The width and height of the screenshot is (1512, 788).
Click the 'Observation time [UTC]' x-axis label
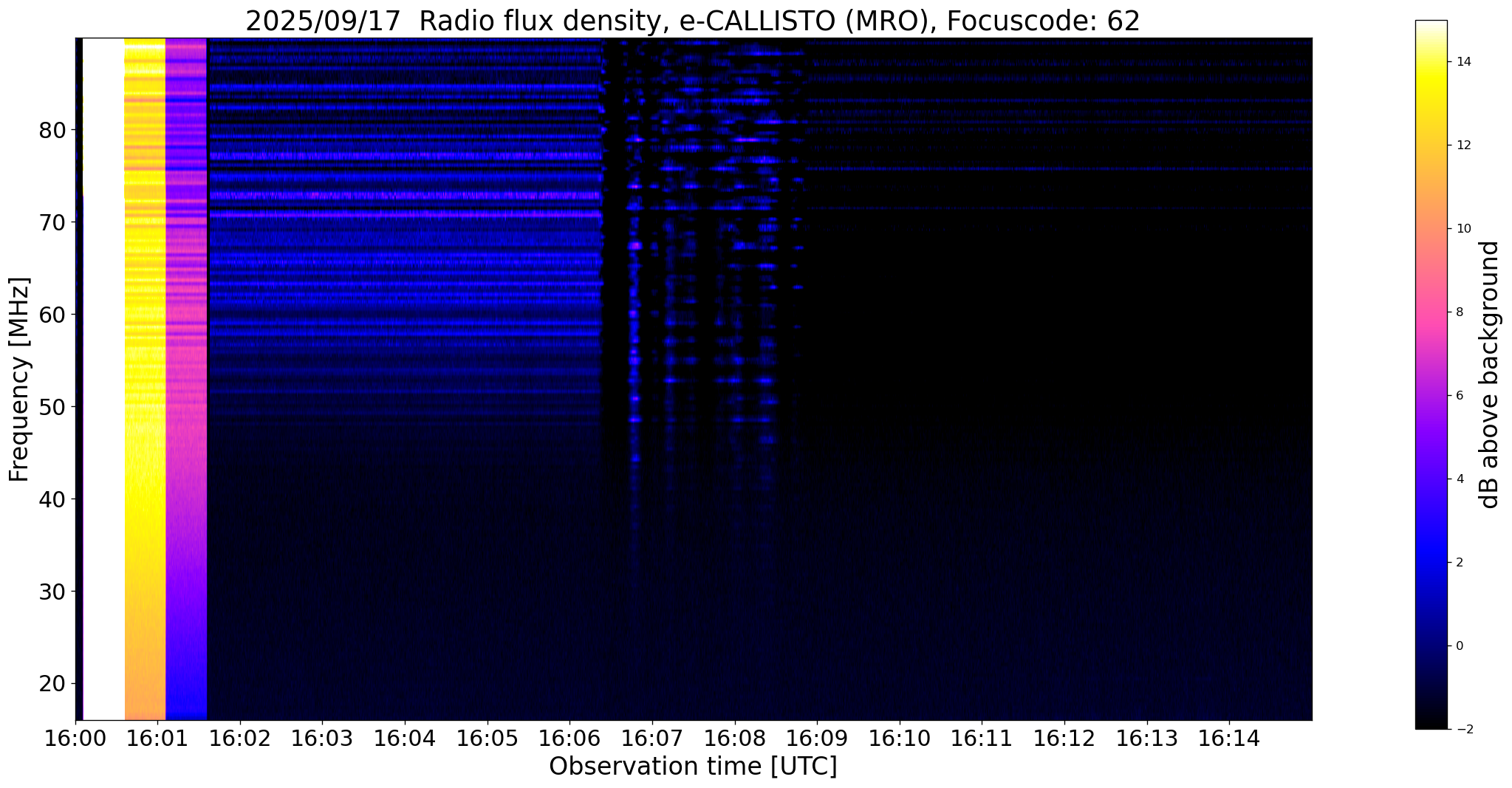point(693,767)
